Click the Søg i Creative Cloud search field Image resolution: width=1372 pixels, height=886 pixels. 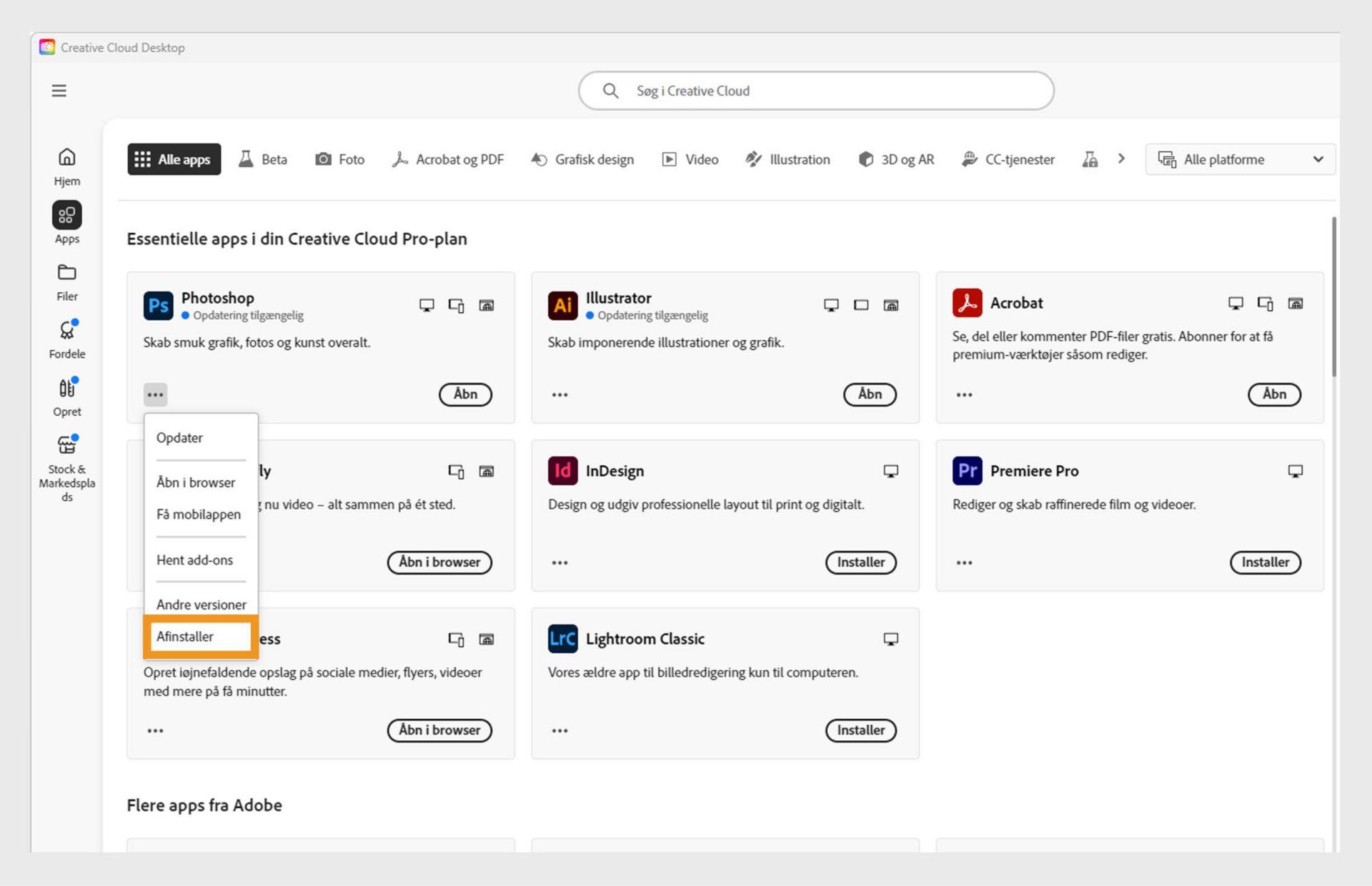point(816,91)
